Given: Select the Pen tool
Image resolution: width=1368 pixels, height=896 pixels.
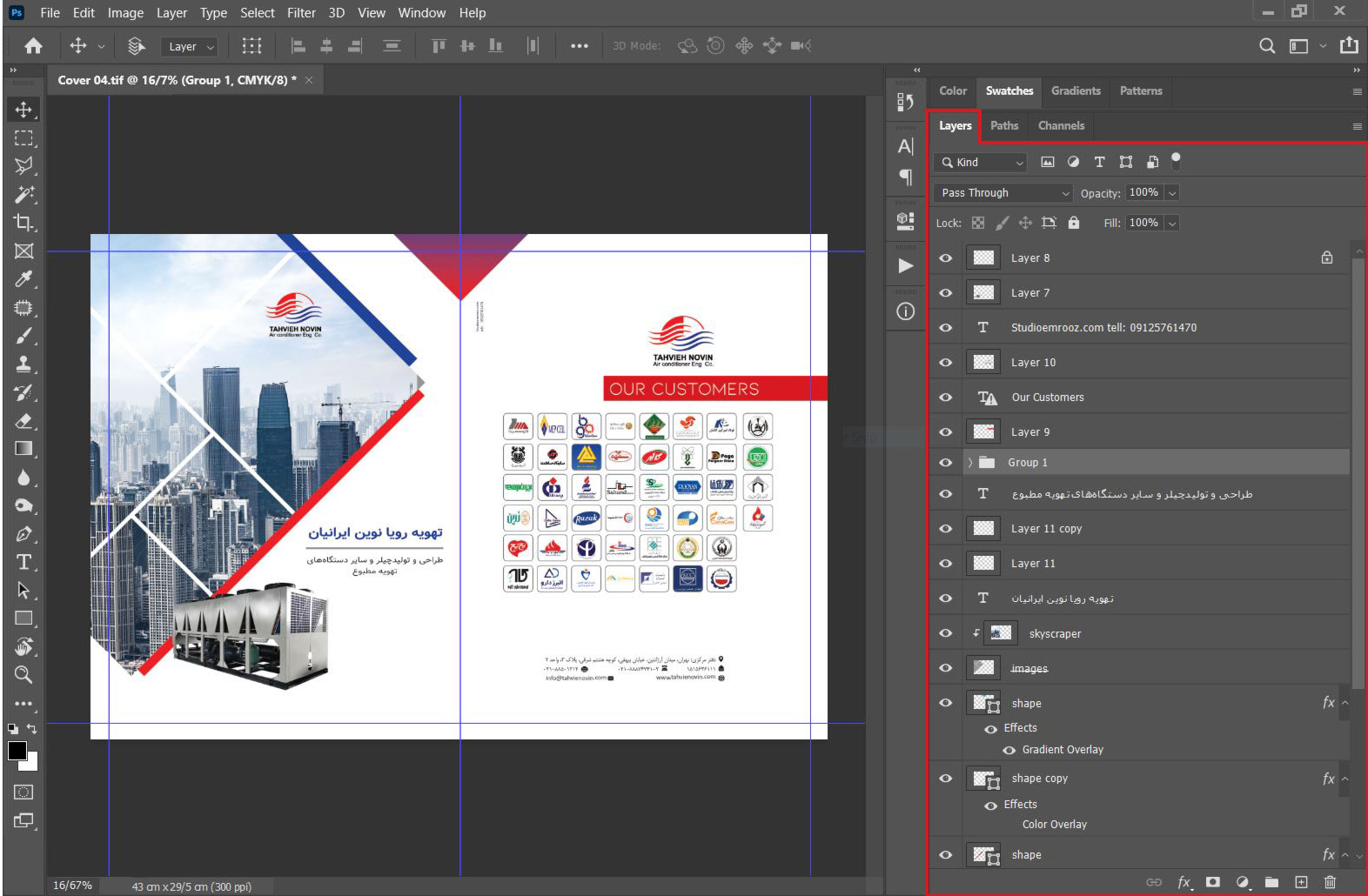Looking at the screenshot, I should pyautogui.click(x=23, y=534).
